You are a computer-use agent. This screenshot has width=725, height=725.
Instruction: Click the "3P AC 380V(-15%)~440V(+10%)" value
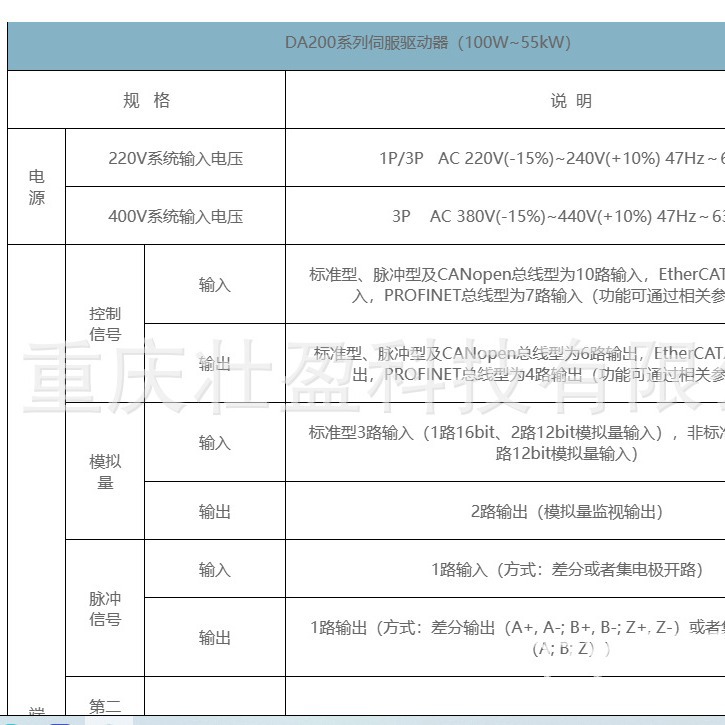522,216
